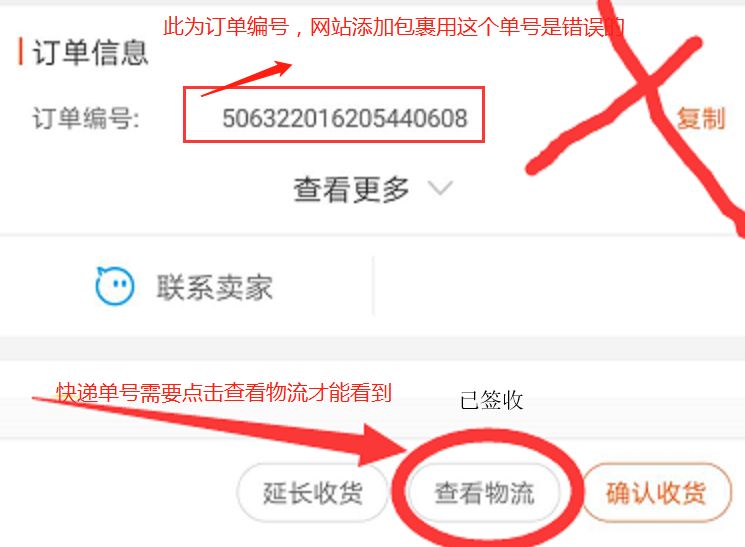The width and height of the screenshot is (745, 547).
Task: Click the 已签收 status text
Action: (492, 400)
